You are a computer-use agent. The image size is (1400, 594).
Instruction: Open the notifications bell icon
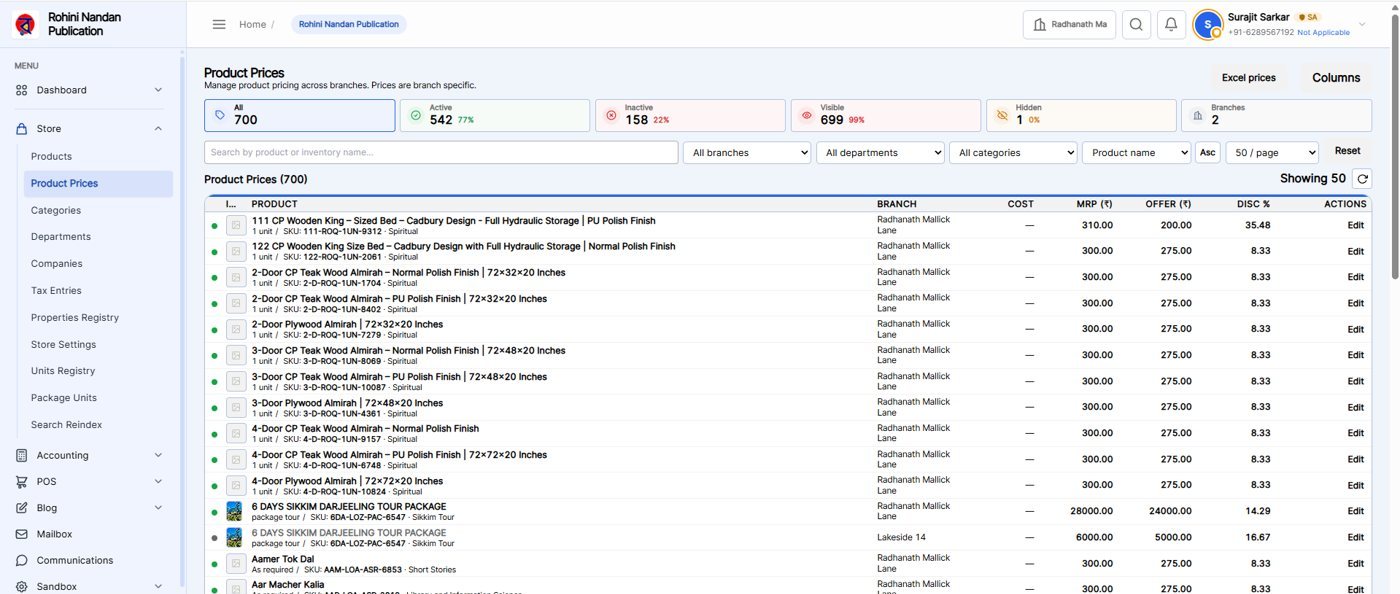[1171, 25]
